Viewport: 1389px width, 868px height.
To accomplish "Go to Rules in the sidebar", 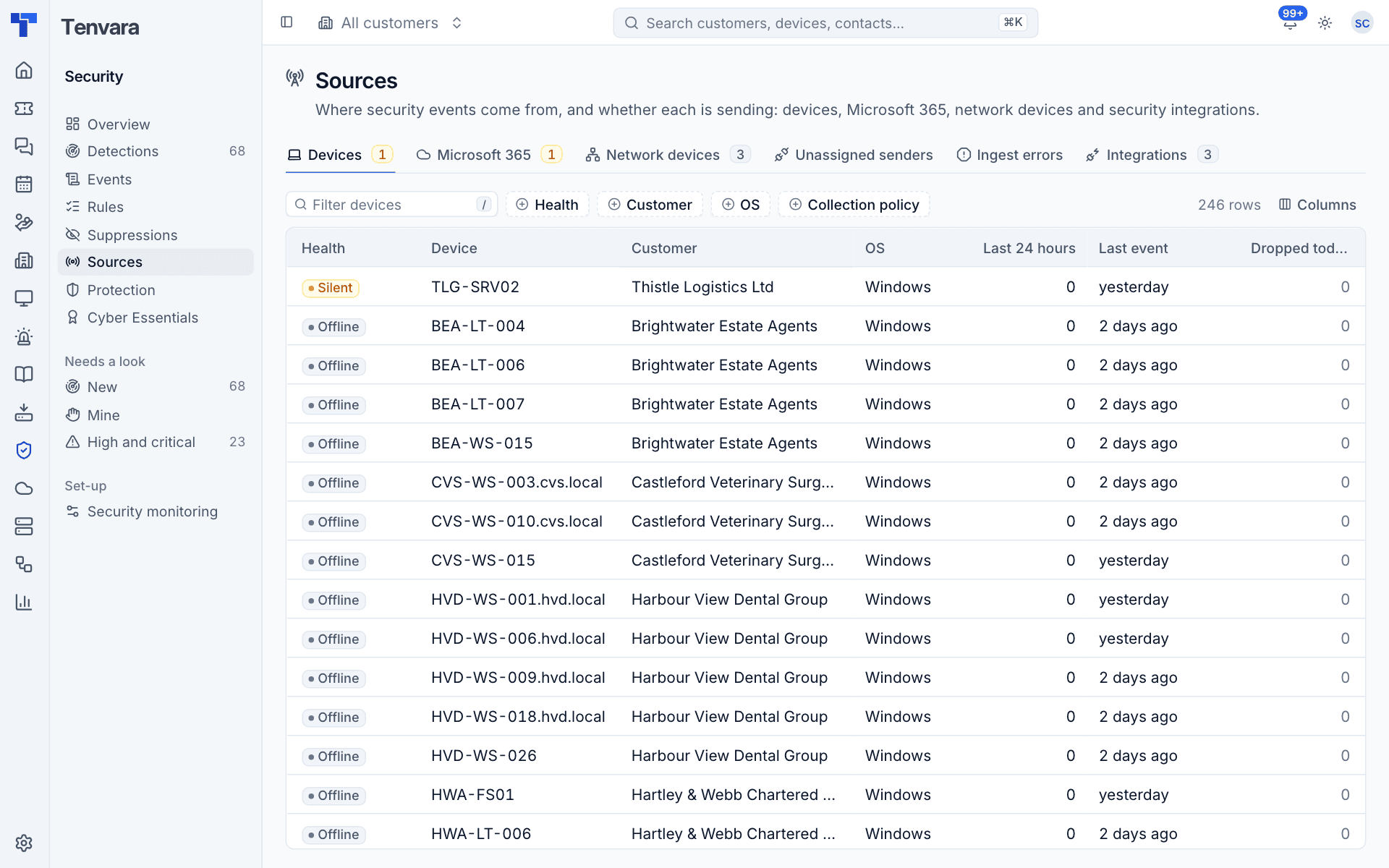I will coord(156,207).
